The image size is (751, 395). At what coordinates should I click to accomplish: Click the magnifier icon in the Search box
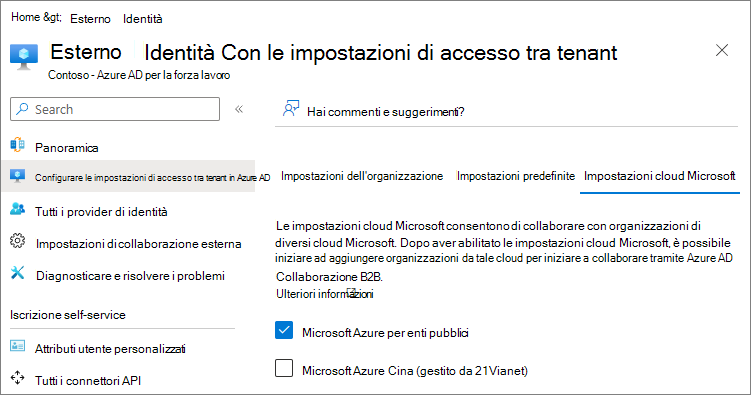[x=22, y=109]
